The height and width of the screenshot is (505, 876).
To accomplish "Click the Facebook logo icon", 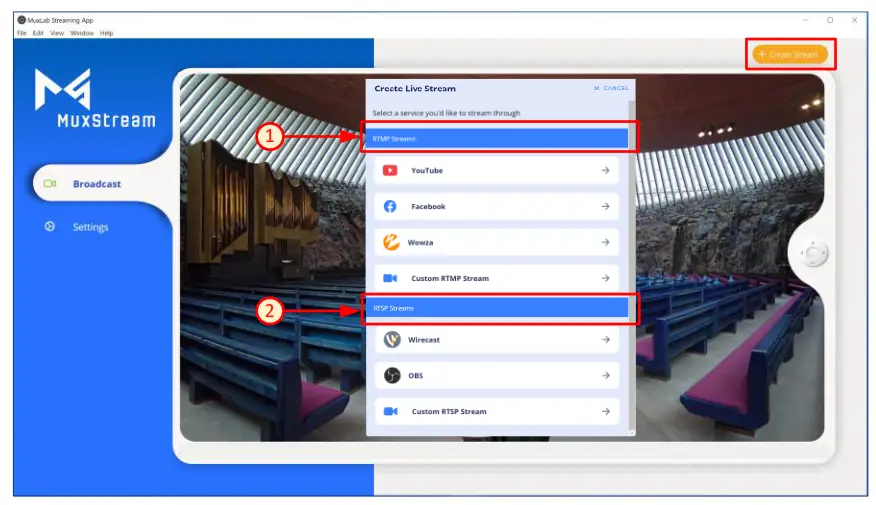I will 390,206.
